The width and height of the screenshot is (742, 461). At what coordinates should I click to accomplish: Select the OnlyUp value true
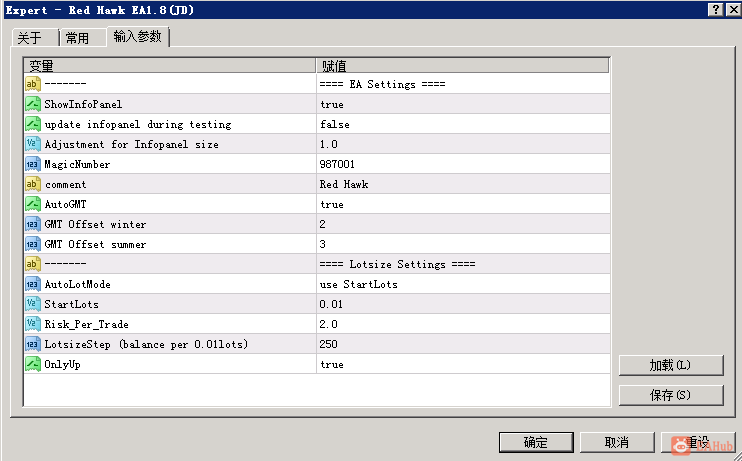[332, 364]
